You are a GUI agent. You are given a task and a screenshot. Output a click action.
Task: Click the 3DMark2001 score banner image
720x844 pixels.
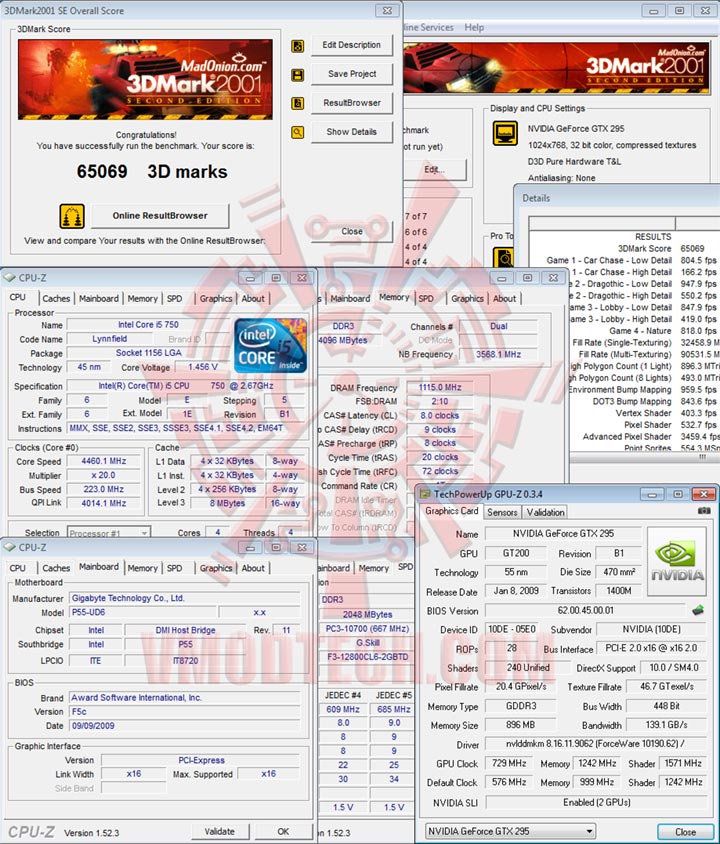145,80
